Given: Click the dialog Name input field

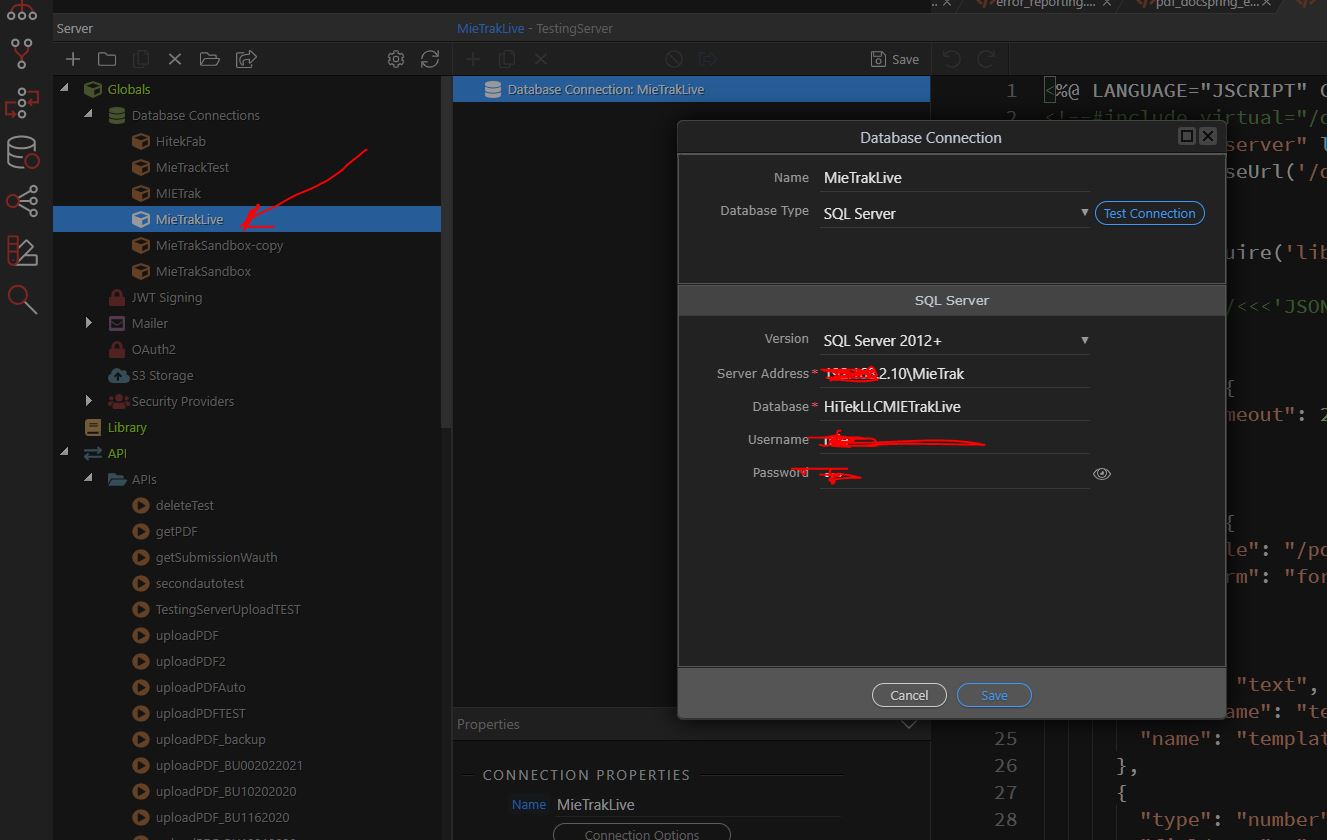Looking at the screenshot, I should point(955,178).
